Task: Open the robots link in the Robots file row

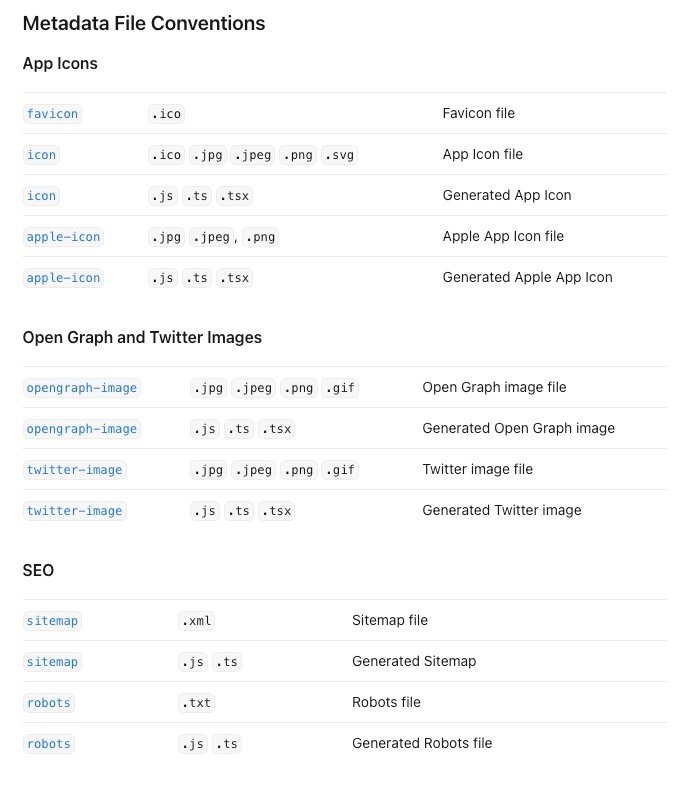Action: (x=49, y=703)
